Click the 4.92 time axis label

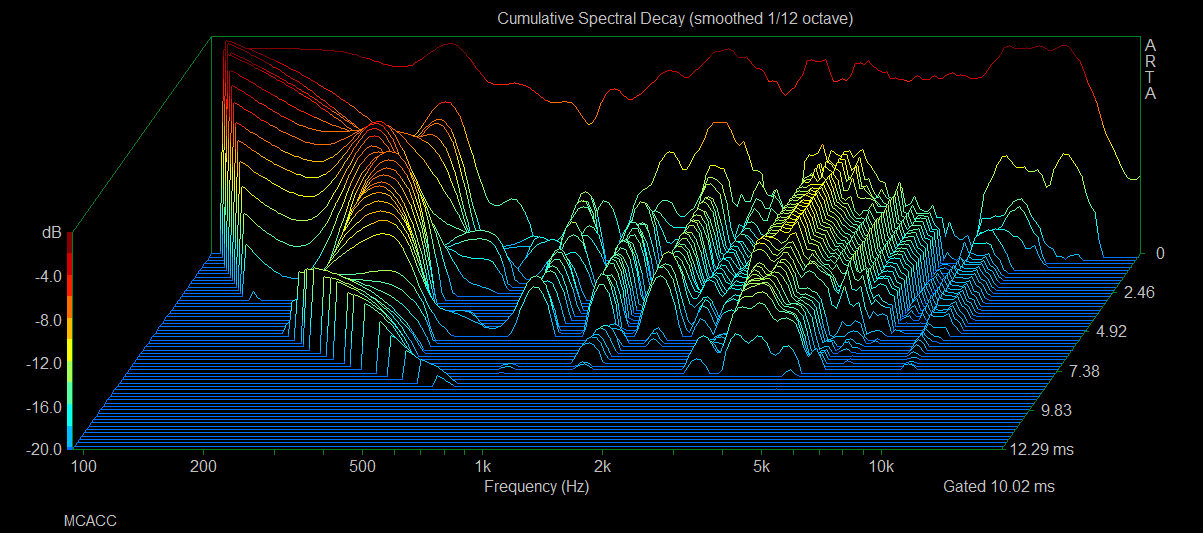[x=1111, y=332]
